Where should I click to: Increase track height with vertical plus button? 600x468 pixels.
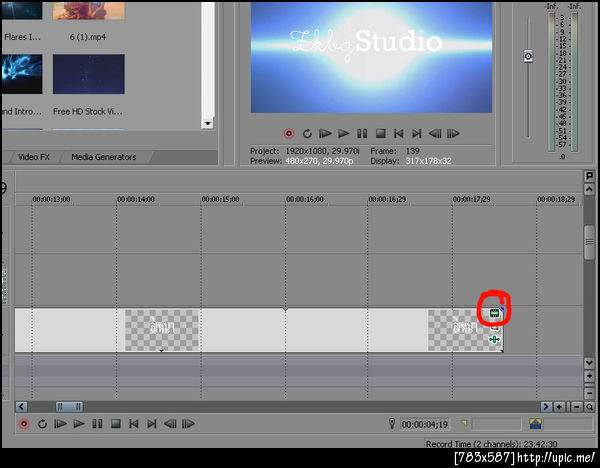pyautogui.click(x=589, y=376)
